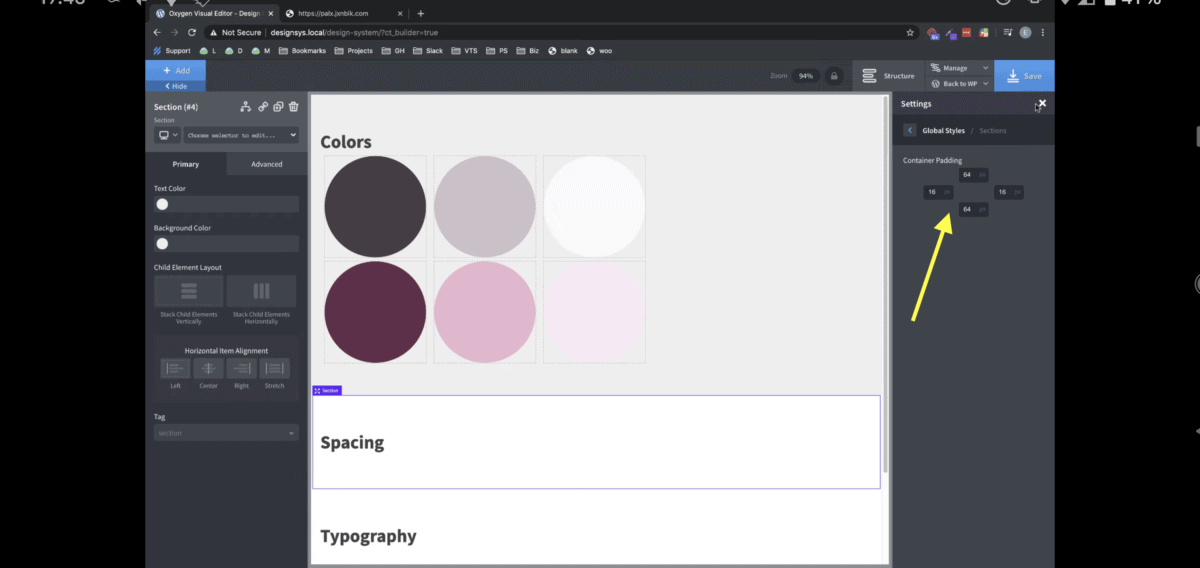Screen dimensions: 1200x568
Task: Click the delete section trash icon
Action: tap(293, 107)
